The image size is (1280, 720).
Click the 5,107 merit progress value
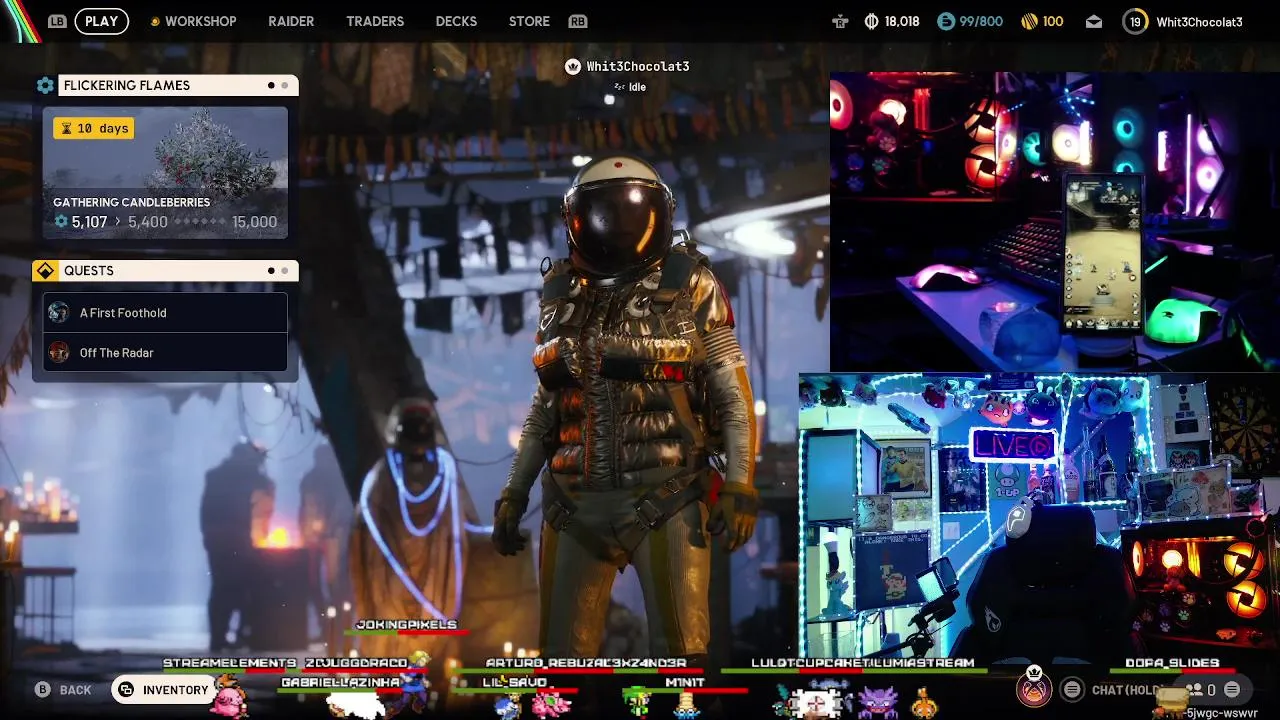[89, 222]
